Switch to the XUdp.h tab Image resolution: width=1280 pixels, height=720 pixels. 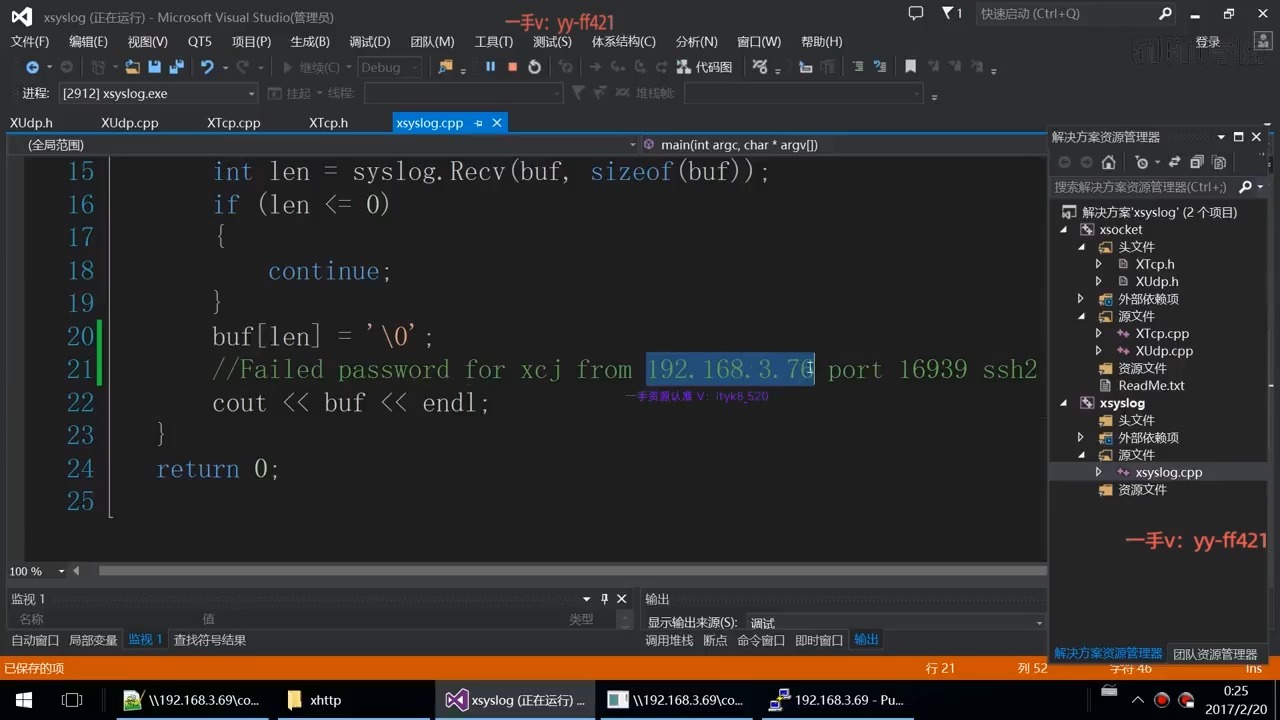coord(31,123)
